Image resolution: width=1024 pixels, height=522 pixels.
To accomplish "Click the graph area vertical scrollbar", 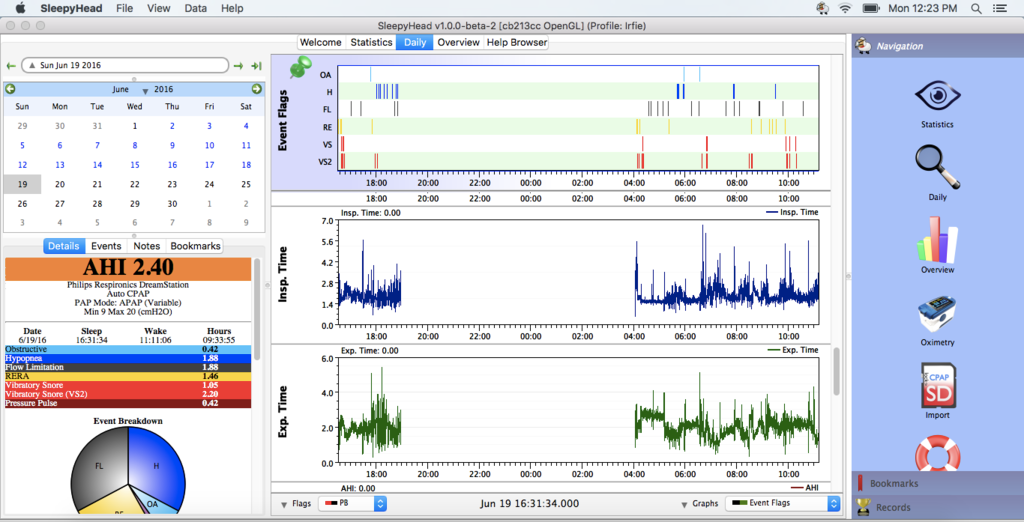I will [x=838, y=371].
